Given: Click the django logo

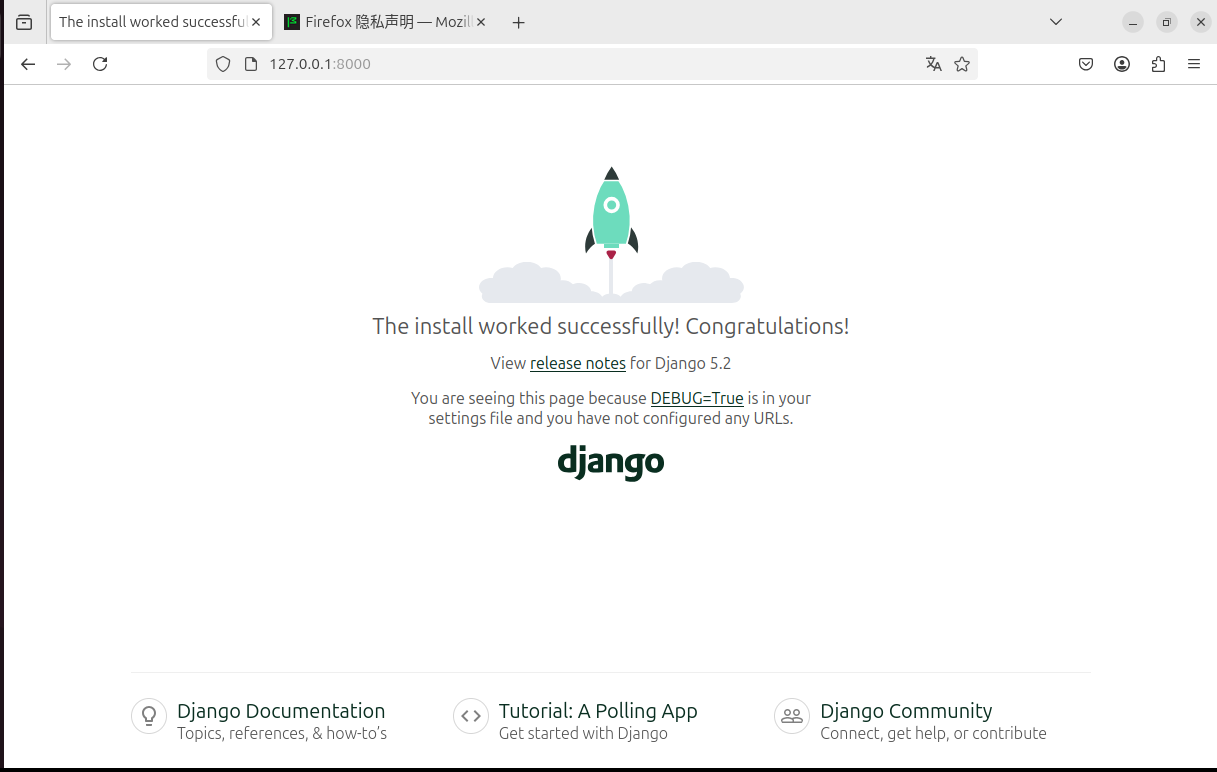Looking at the screenshot, I should click(611, 462).
